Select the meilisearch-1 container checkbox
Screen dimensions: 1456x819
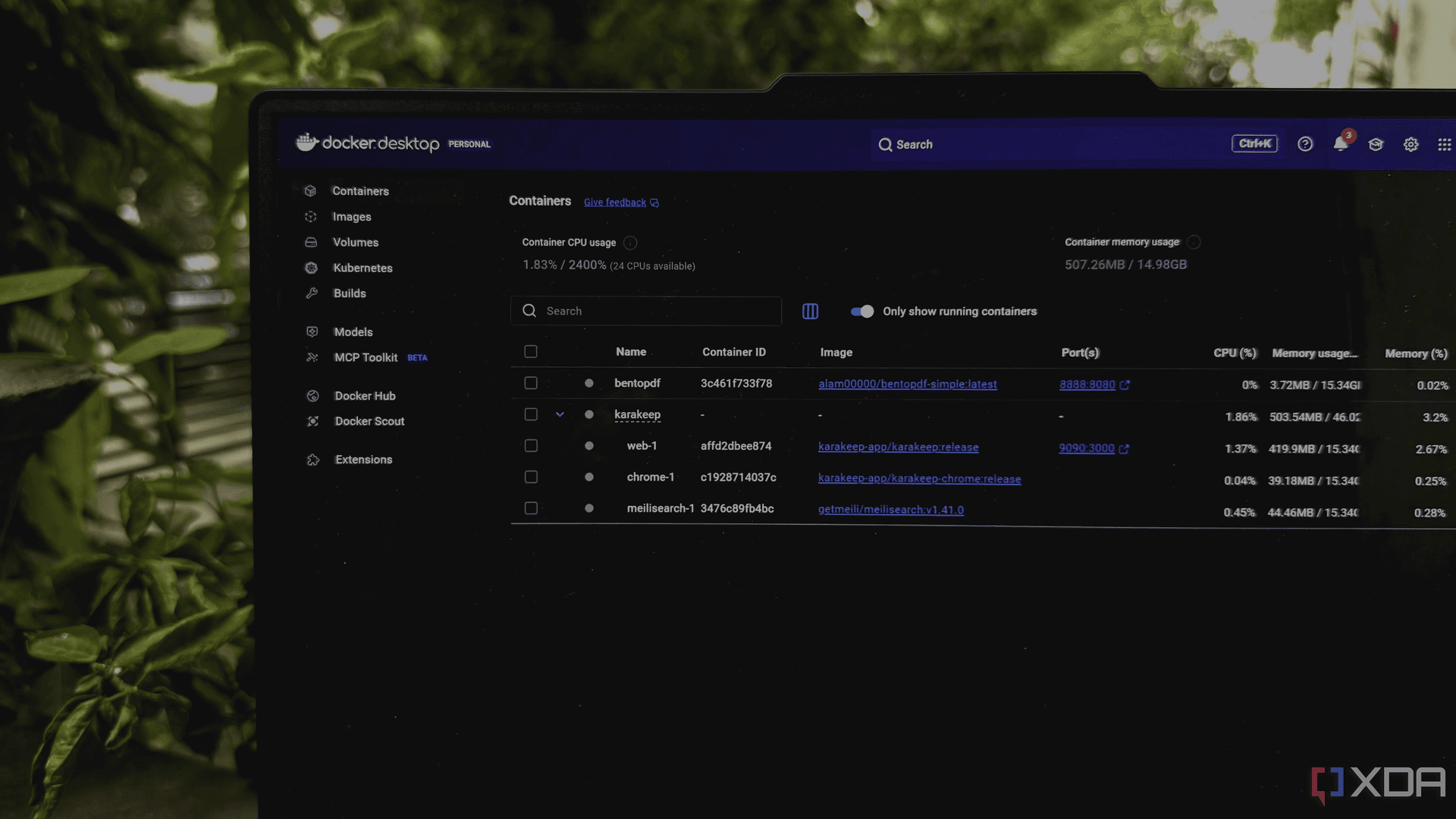coord(531,508)
